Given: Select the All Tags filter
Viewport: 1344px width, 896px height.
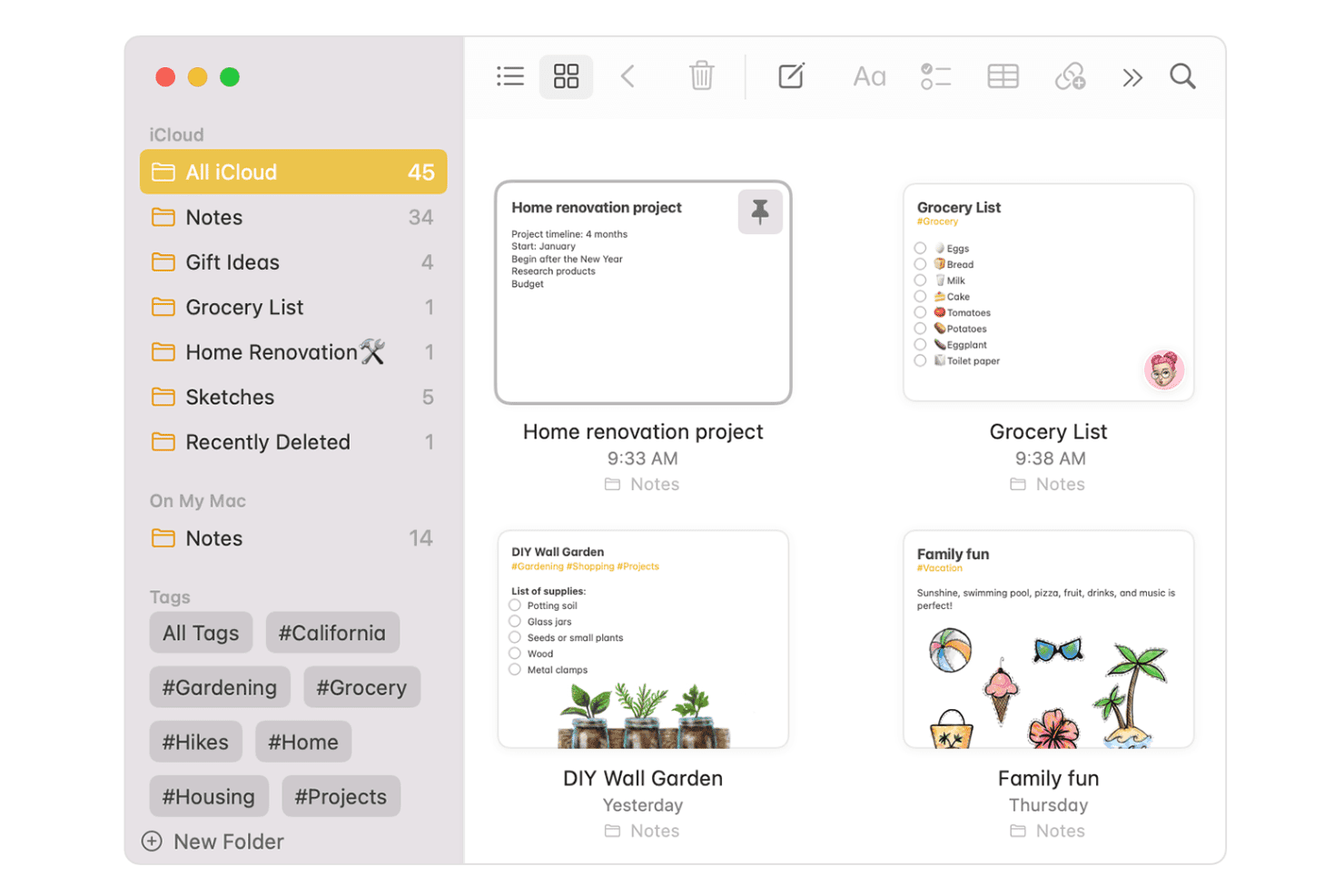Looking at the screenshot, I should coord(201,633).
